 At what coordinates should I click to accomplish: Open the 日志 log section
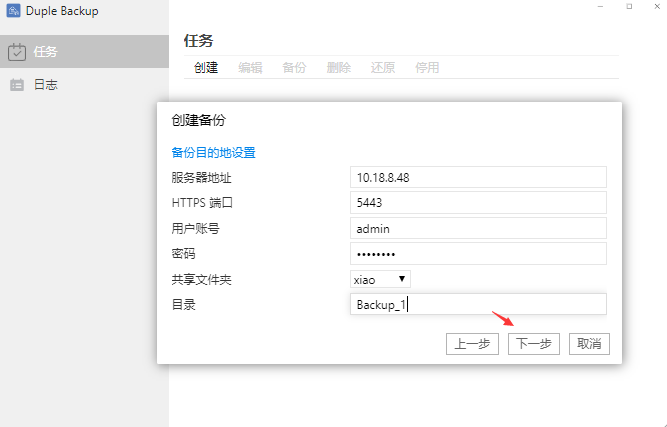tap(45, 85)
